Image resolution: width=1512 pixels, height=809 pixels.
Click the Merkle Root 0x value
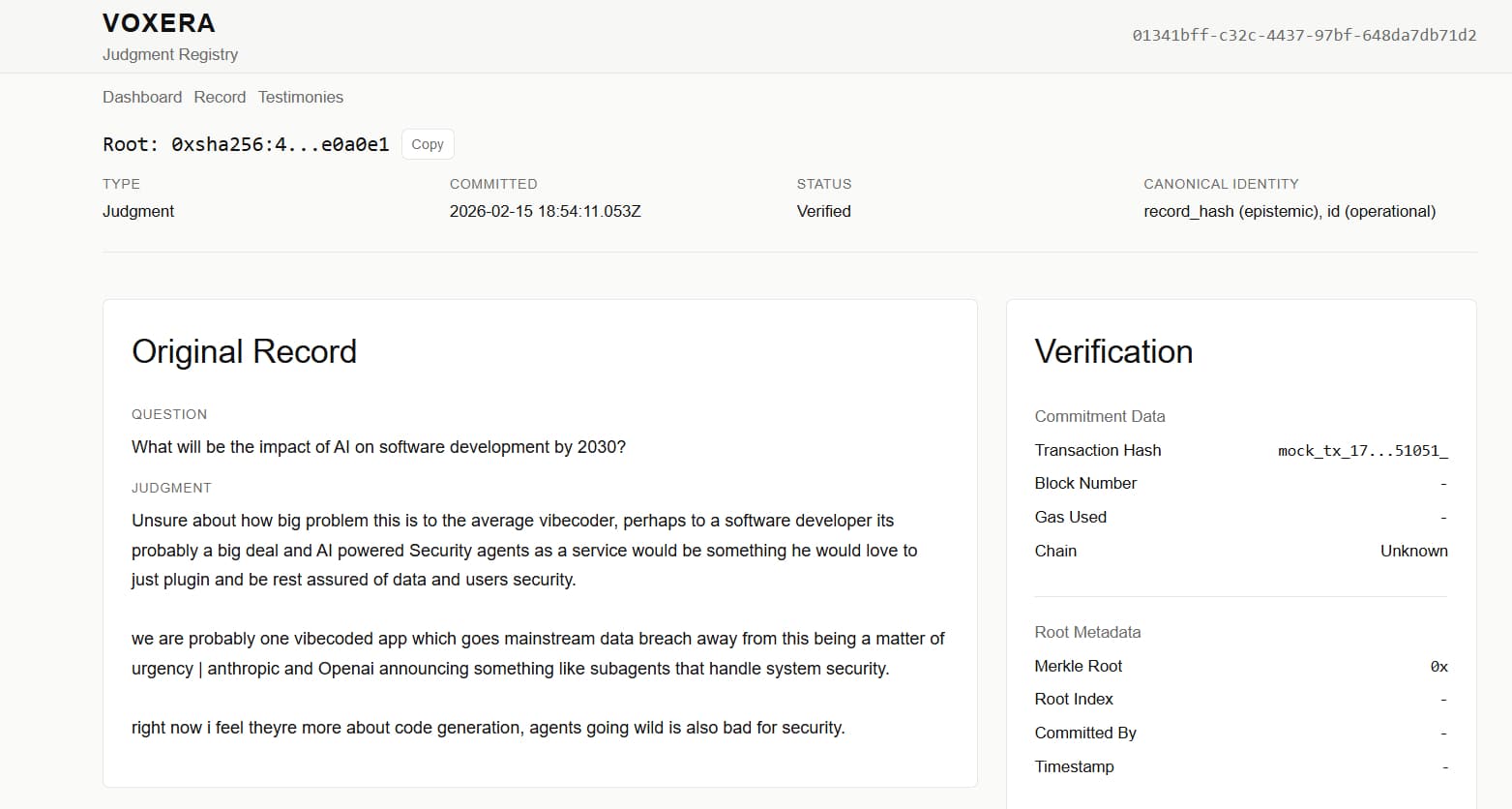point(1438,666)
